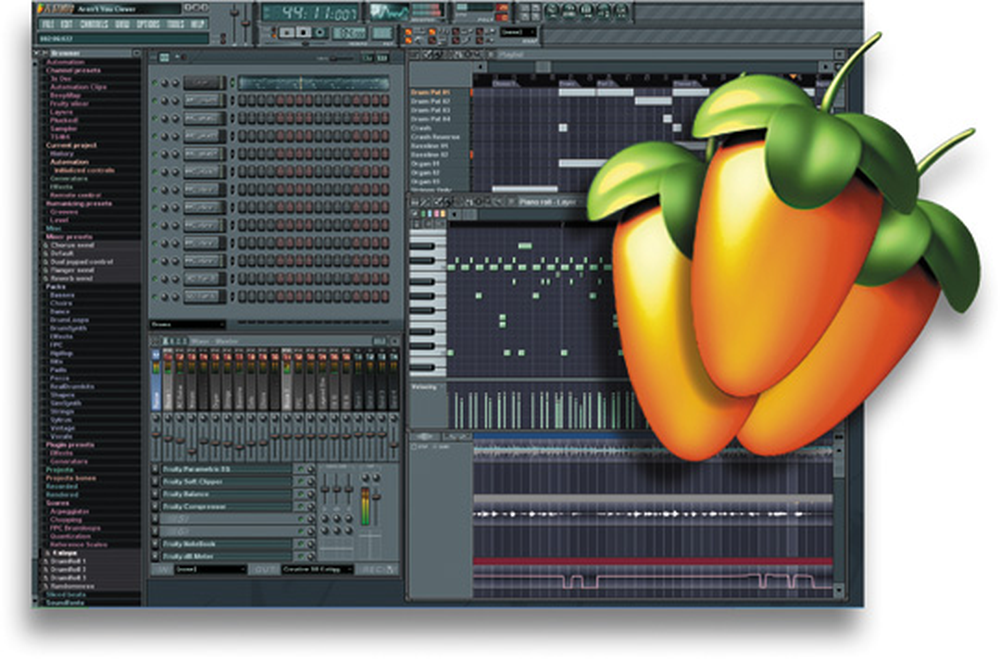The height and width of the screenshot is (659, 1000).
Task: Click the pattern number selector
Action: coord(382,33)
